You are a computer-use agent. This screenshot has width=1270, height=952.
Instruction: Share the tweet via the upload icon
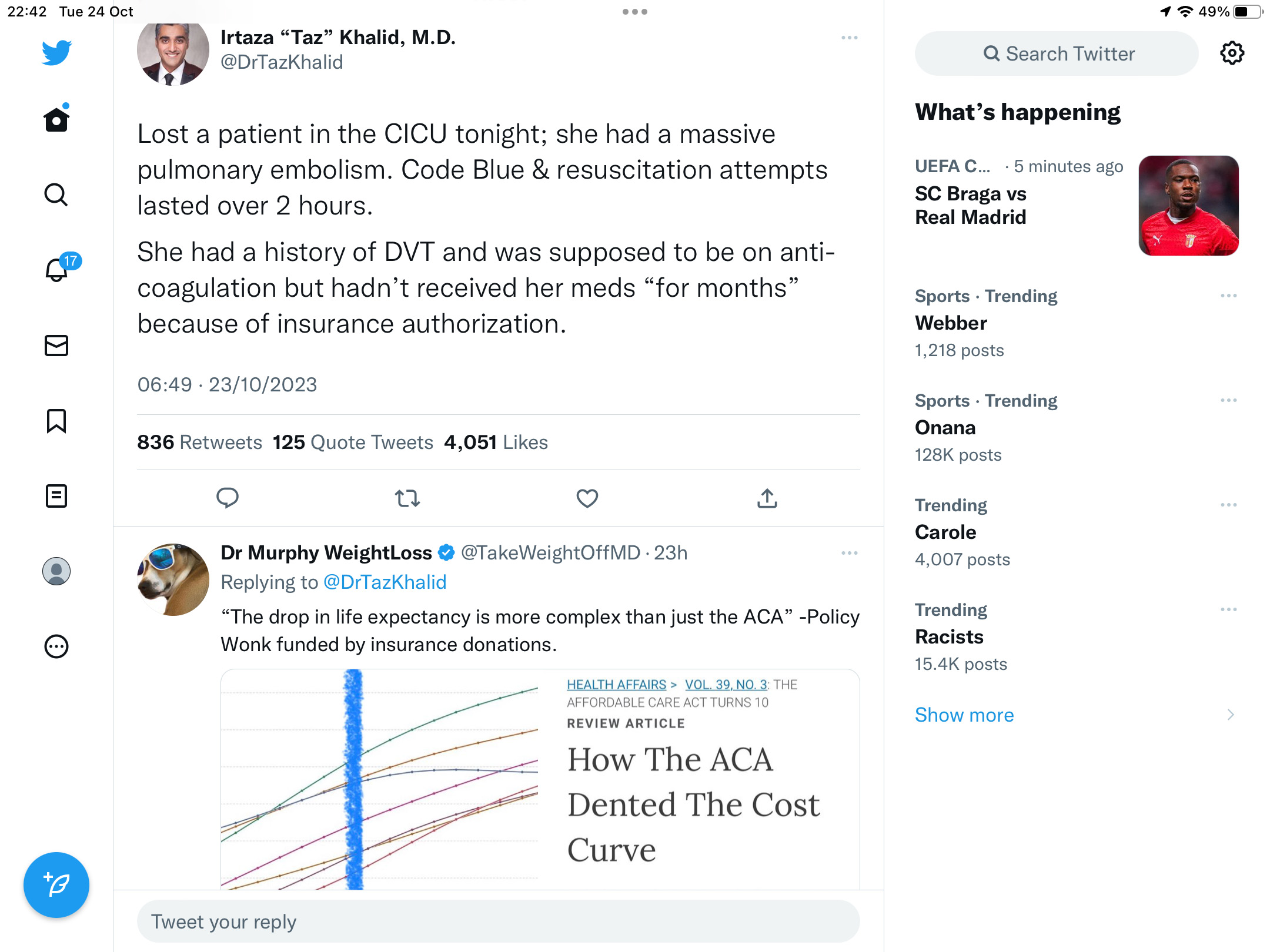[x=767, y=498]
